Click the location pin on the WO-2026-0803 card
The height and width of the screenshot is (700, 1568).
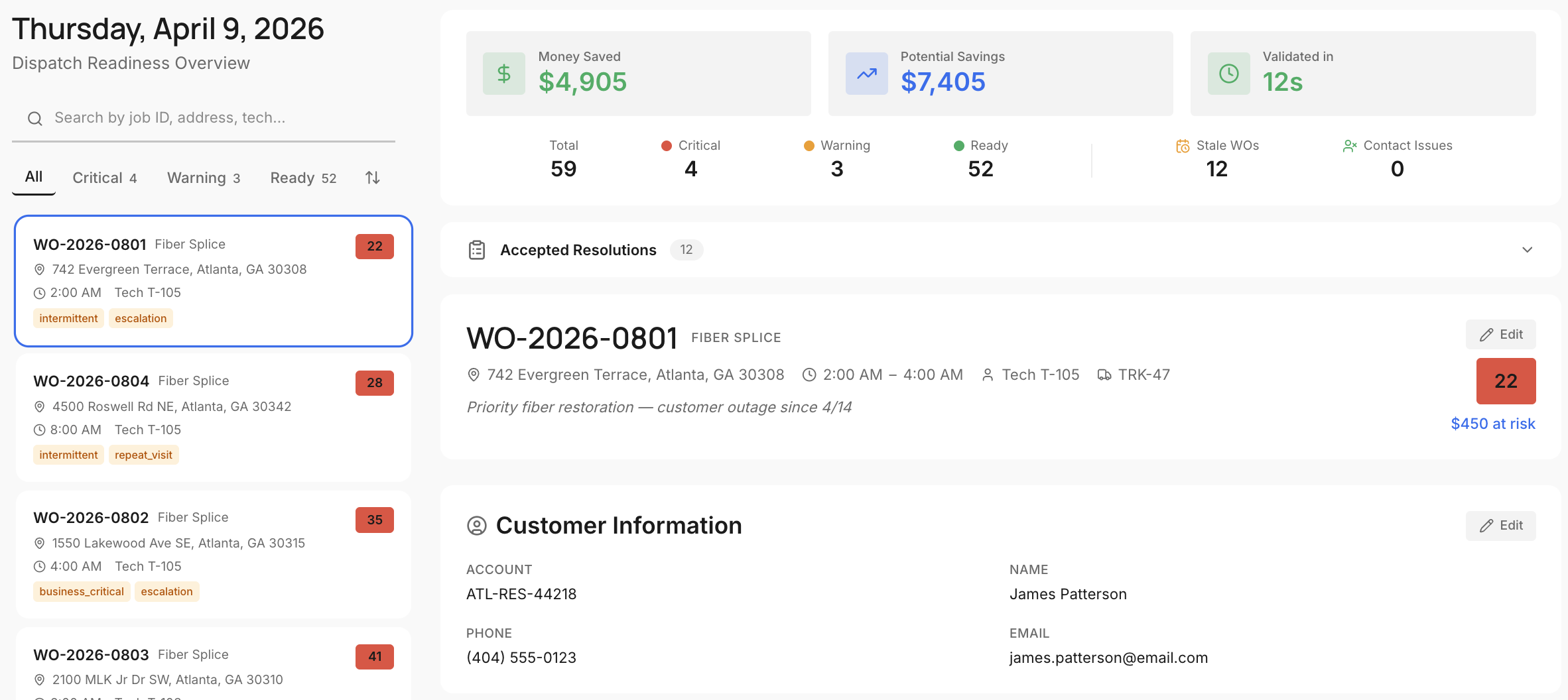(x=40, y=680)
